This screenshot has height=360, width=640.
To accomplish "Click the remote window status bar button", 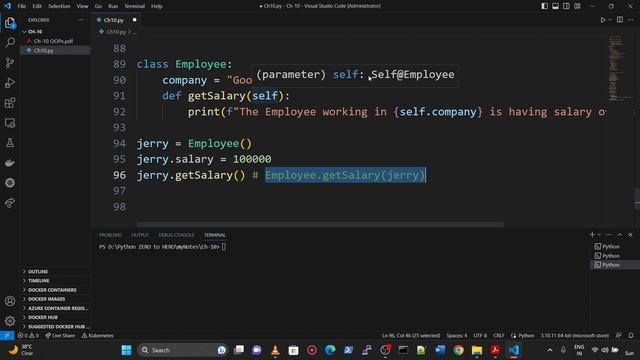I will 7,336.
